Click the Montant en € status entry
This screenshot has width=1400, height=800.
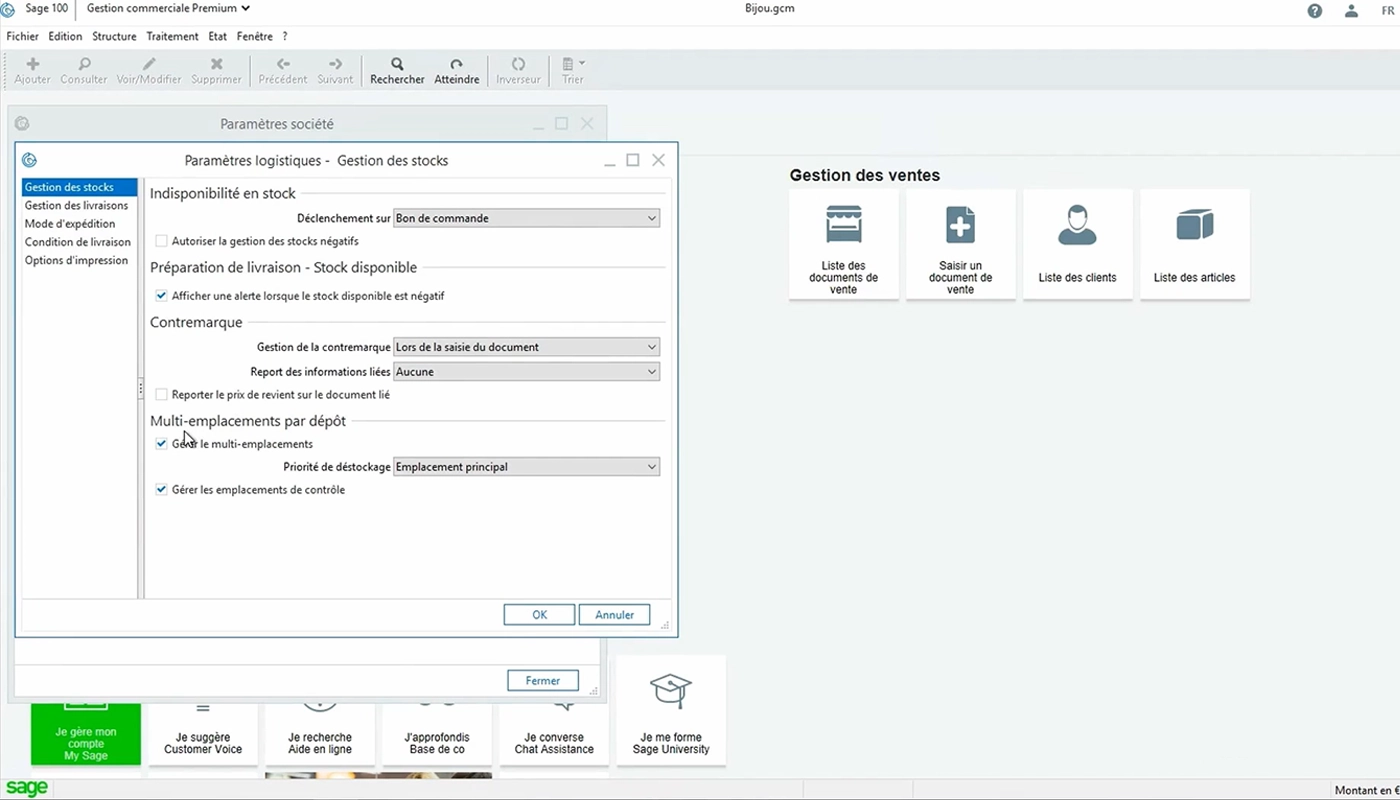[x=1366, y=790]
